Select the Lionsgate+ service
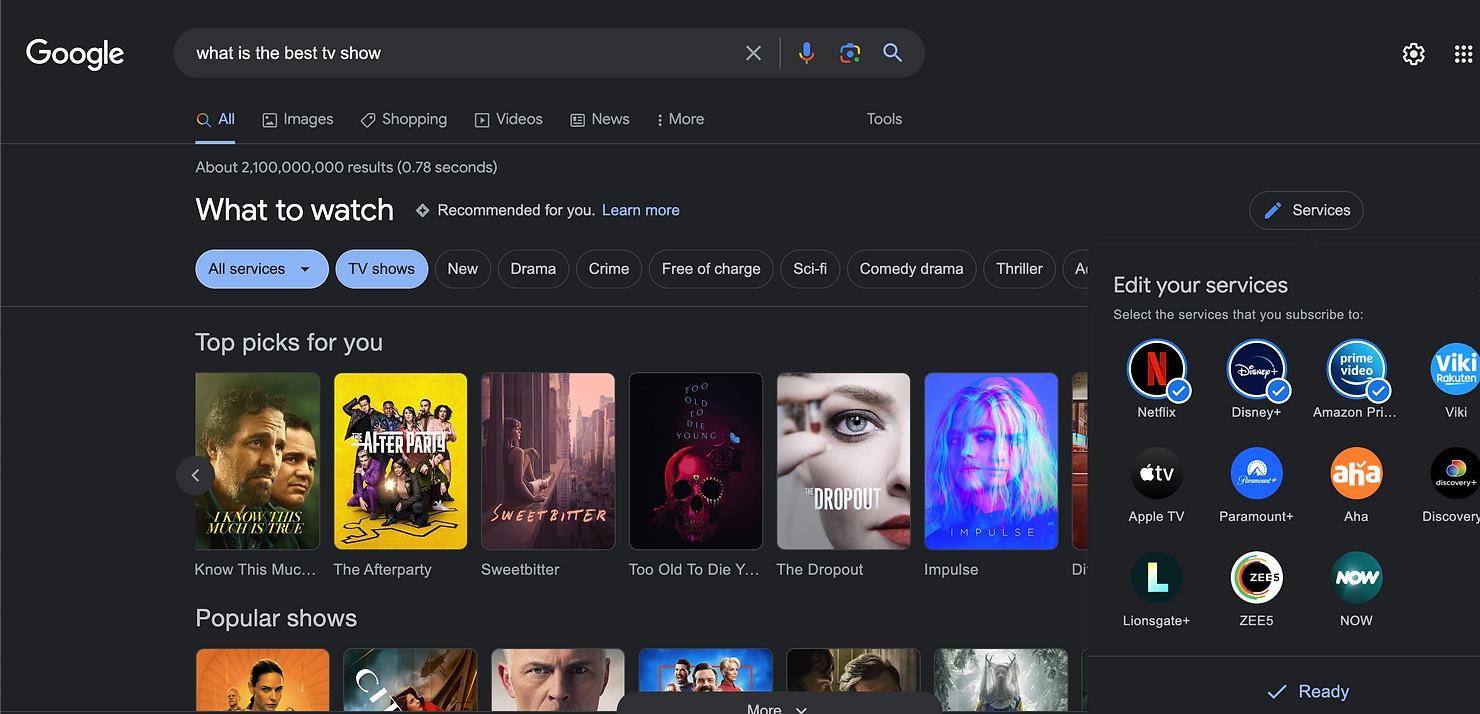 1157,577
